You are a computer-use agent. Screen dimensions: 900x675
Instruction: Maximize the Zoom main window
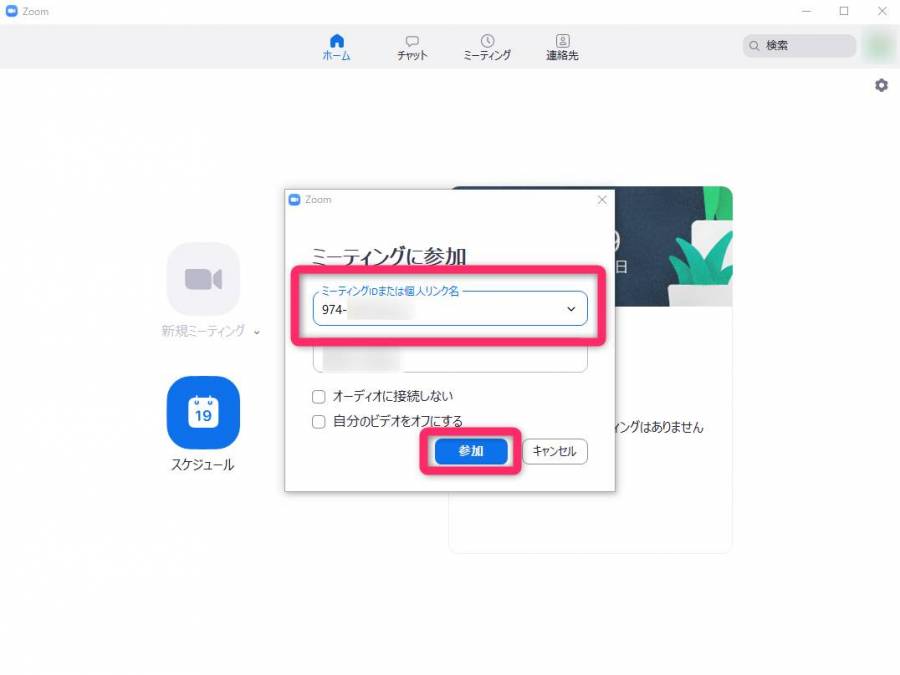point(844,11)
